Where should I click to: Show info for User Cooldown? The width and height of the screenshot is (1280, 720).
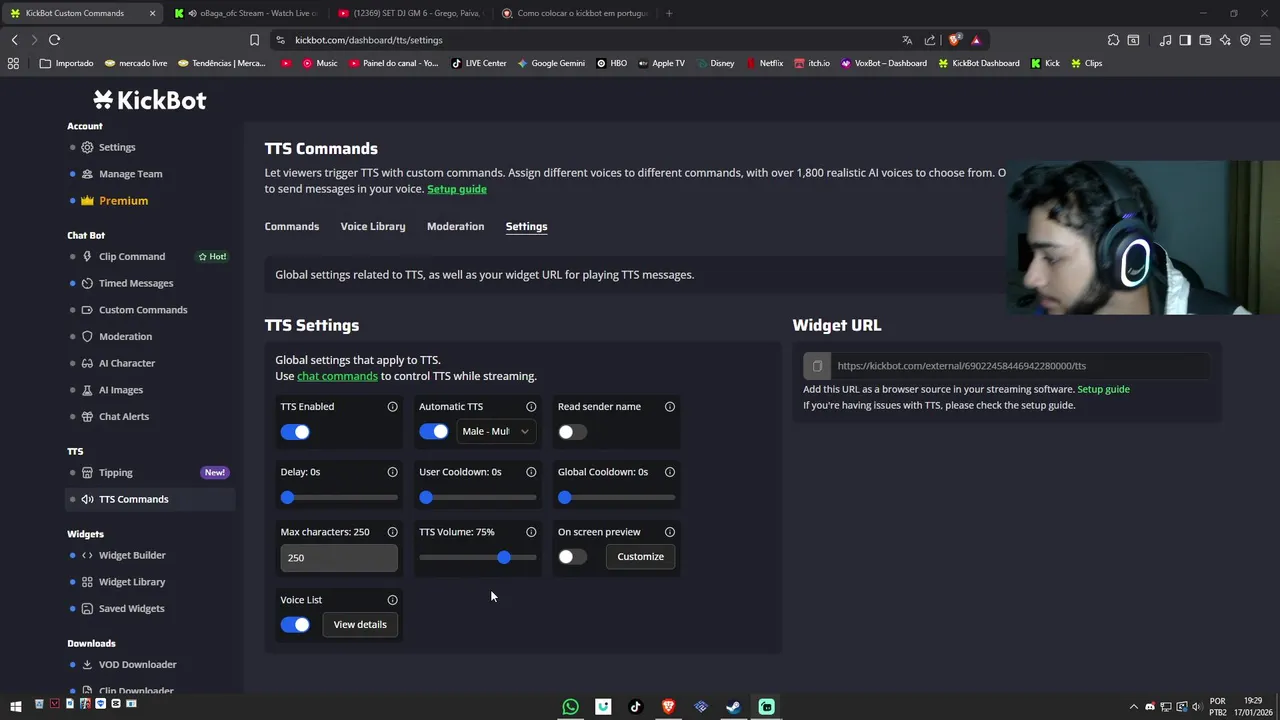click(x=531, y=472)
